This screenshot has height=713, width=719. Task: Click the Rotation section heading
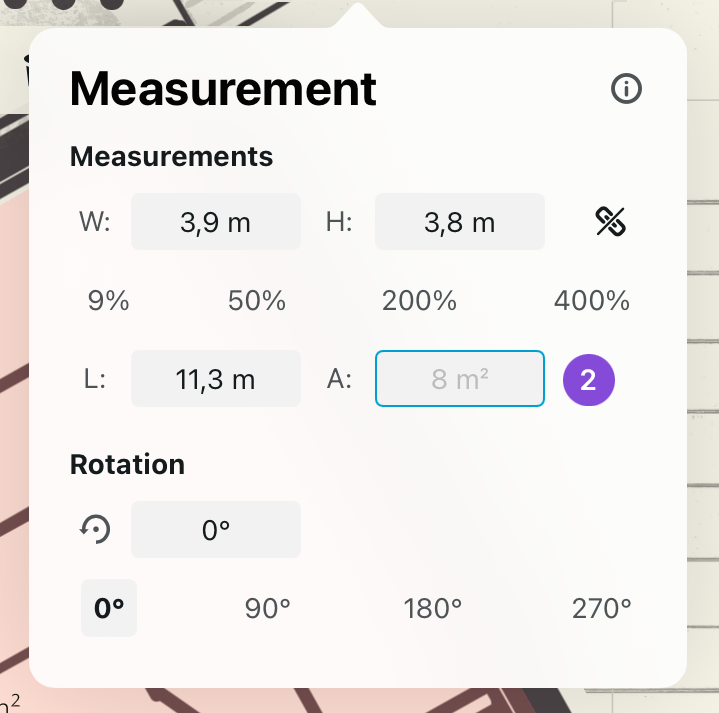pyautogui.click(x=127, y=464)
